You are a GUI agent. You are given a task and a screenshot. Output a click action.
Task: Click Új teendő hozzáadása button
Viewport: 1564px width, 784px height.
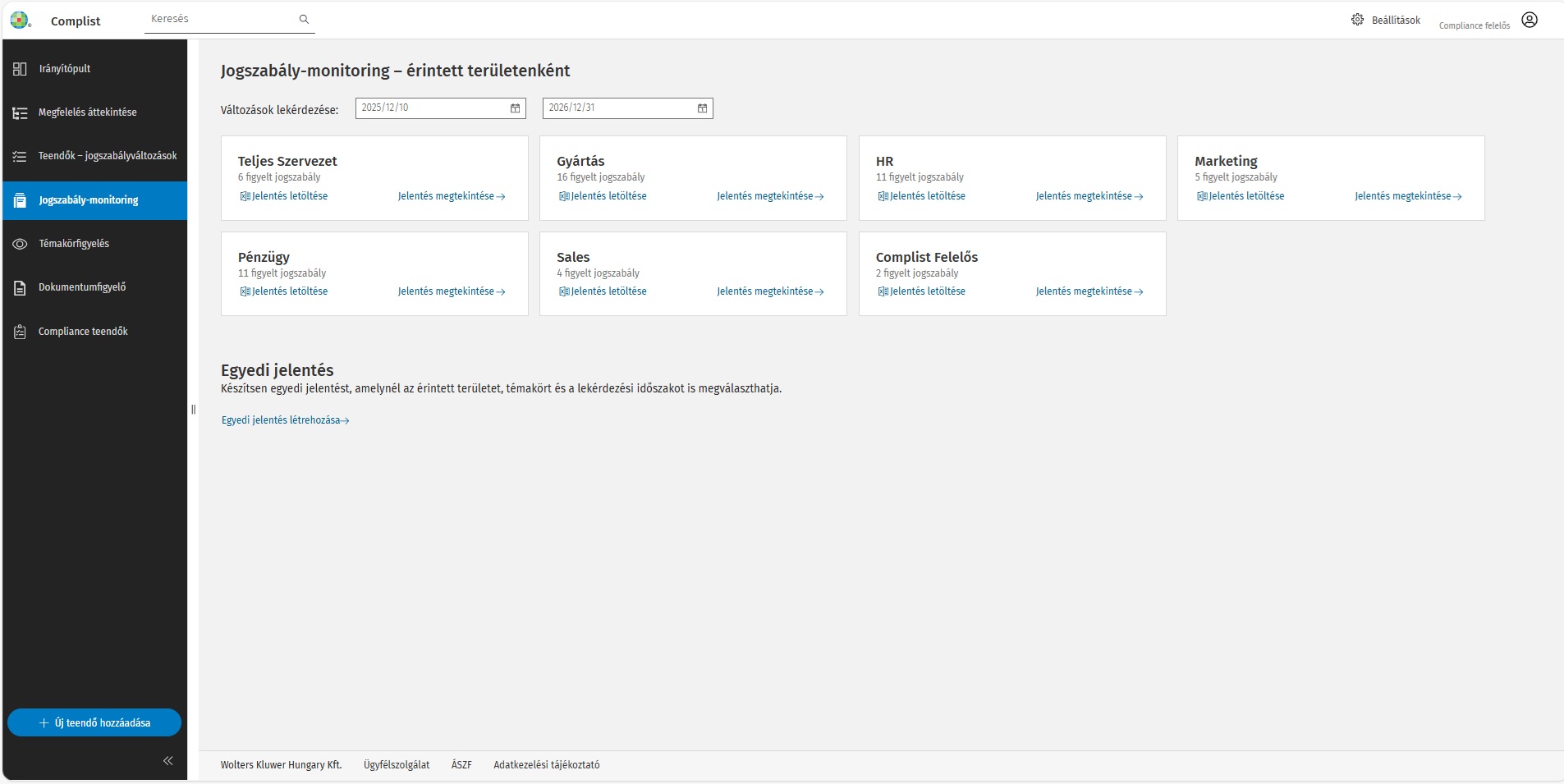(x=94, y=723)
